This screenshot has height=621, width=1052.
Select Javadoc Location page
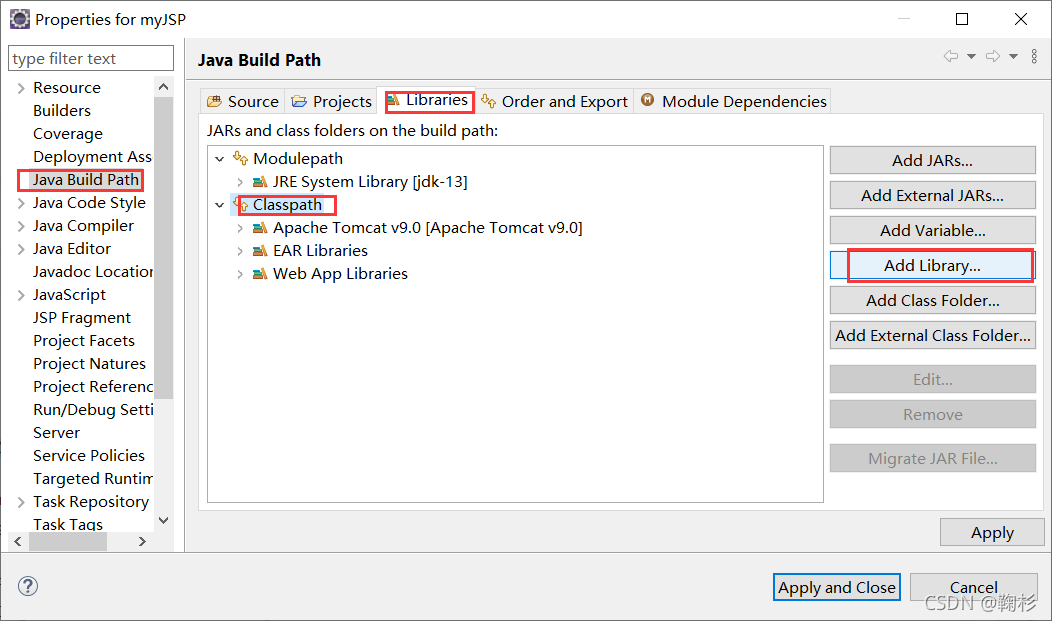tap(93, 272)
